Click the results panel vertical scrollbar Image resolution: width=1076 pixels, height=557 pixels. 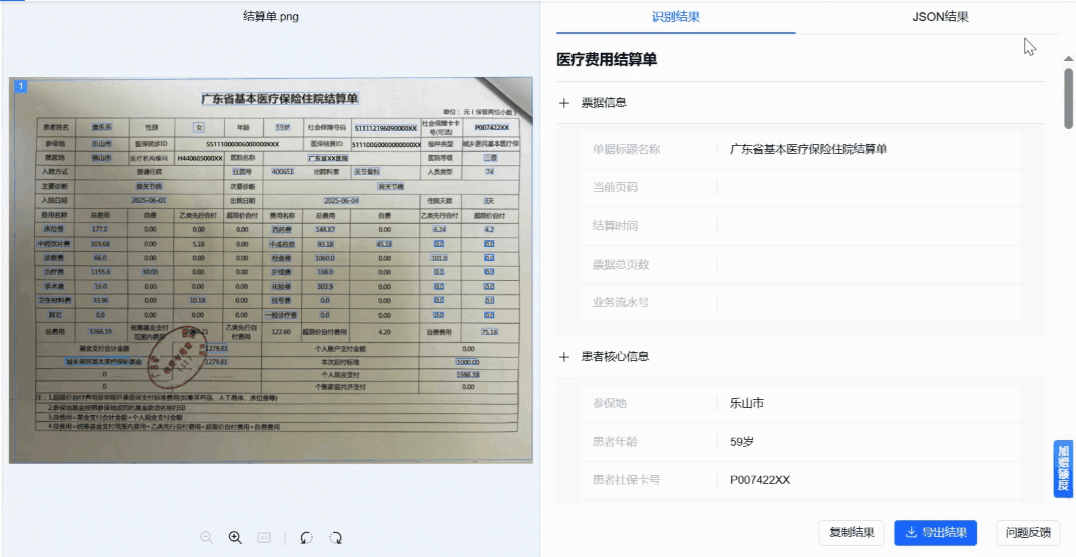[1068, 98]
